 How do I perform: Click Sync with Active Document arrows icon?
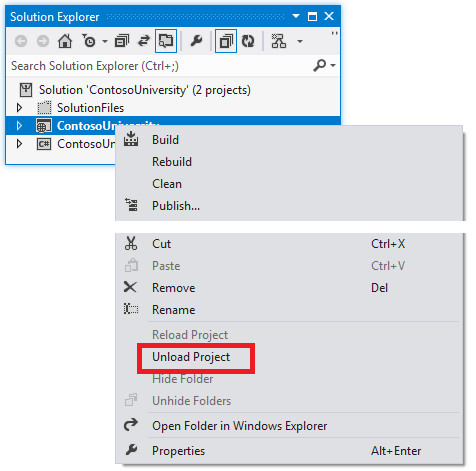(x=144, y=41)
